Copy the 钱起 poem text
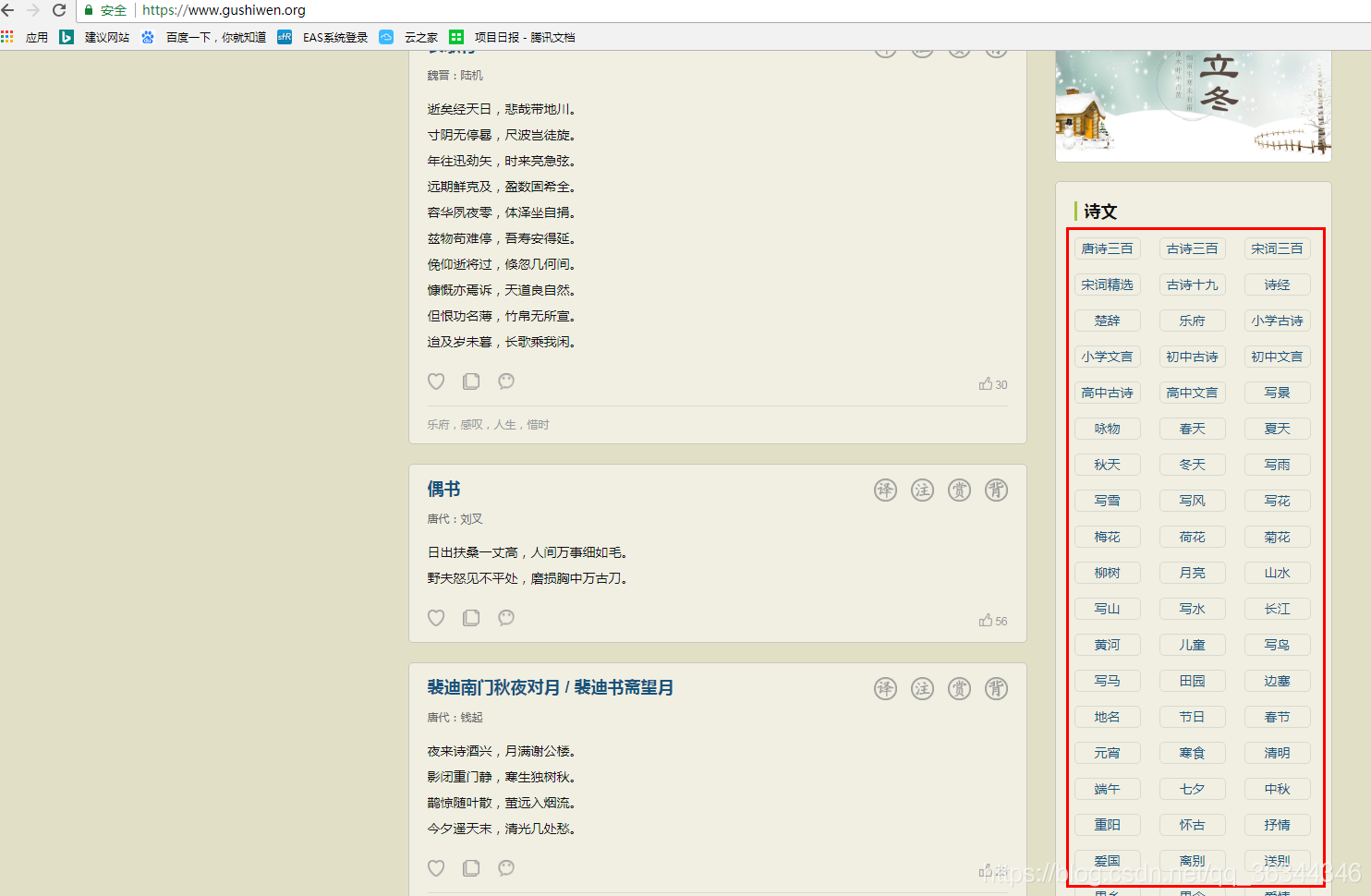Image resolution: width=1371 pixels, height=896 pixels. (471, 868)
